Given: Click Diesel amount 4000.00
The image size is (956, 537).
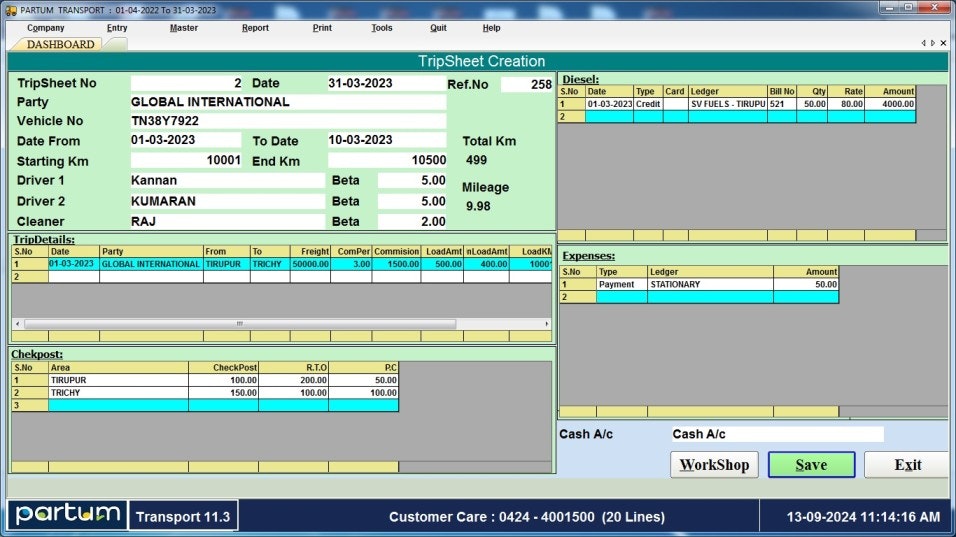Looking at the screenshot, I should [x=890, y=104].
